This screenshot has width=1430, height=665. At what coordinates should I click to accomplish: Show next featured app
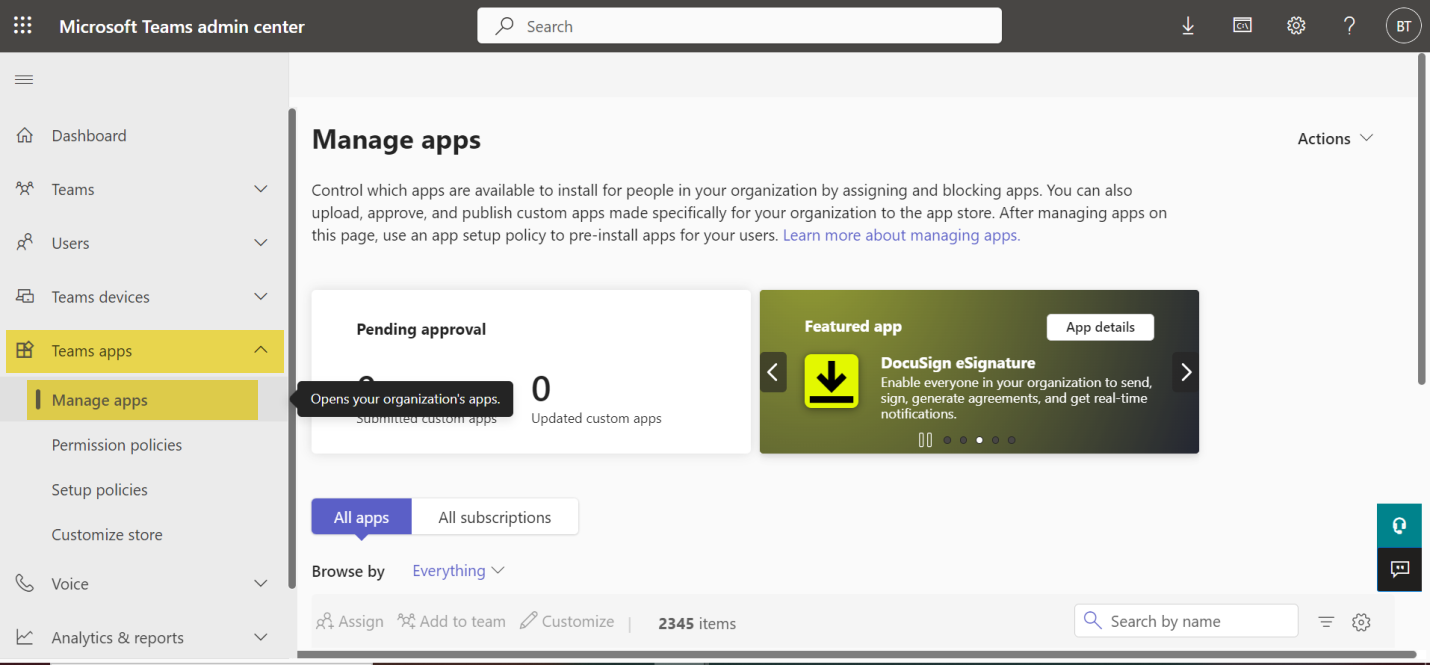click(1186, 372)
